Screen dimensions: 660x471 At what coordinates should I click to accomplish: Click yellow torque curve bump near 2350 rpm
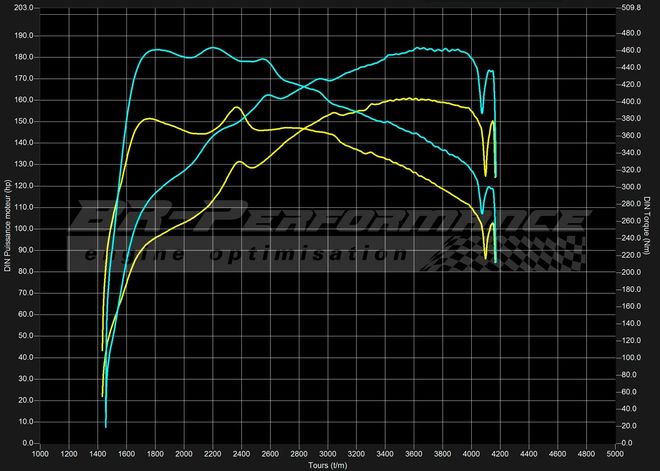pos(236,107)
